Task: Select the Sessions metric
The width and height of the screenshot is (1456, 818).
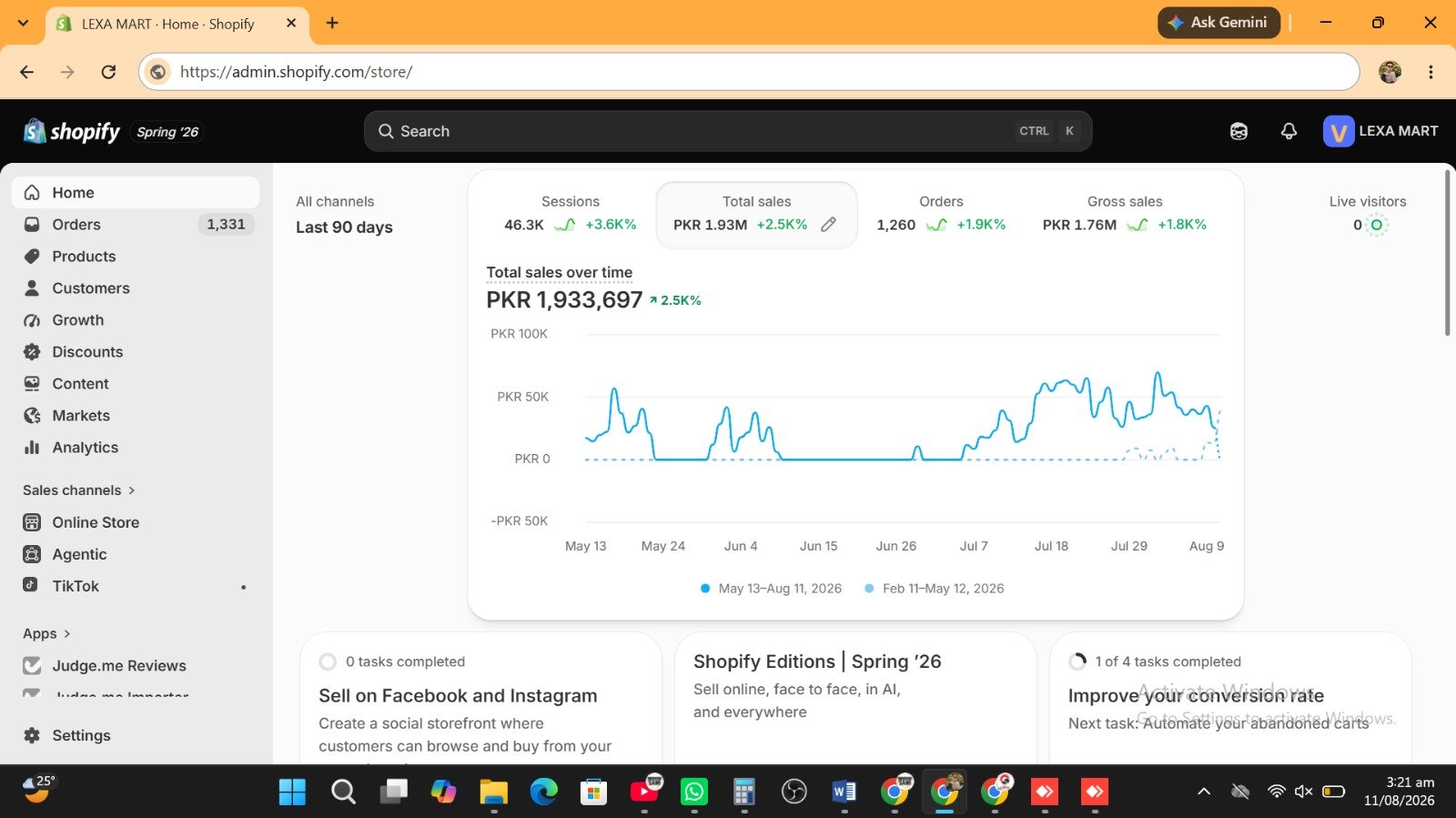Action: tap(570, 214)
